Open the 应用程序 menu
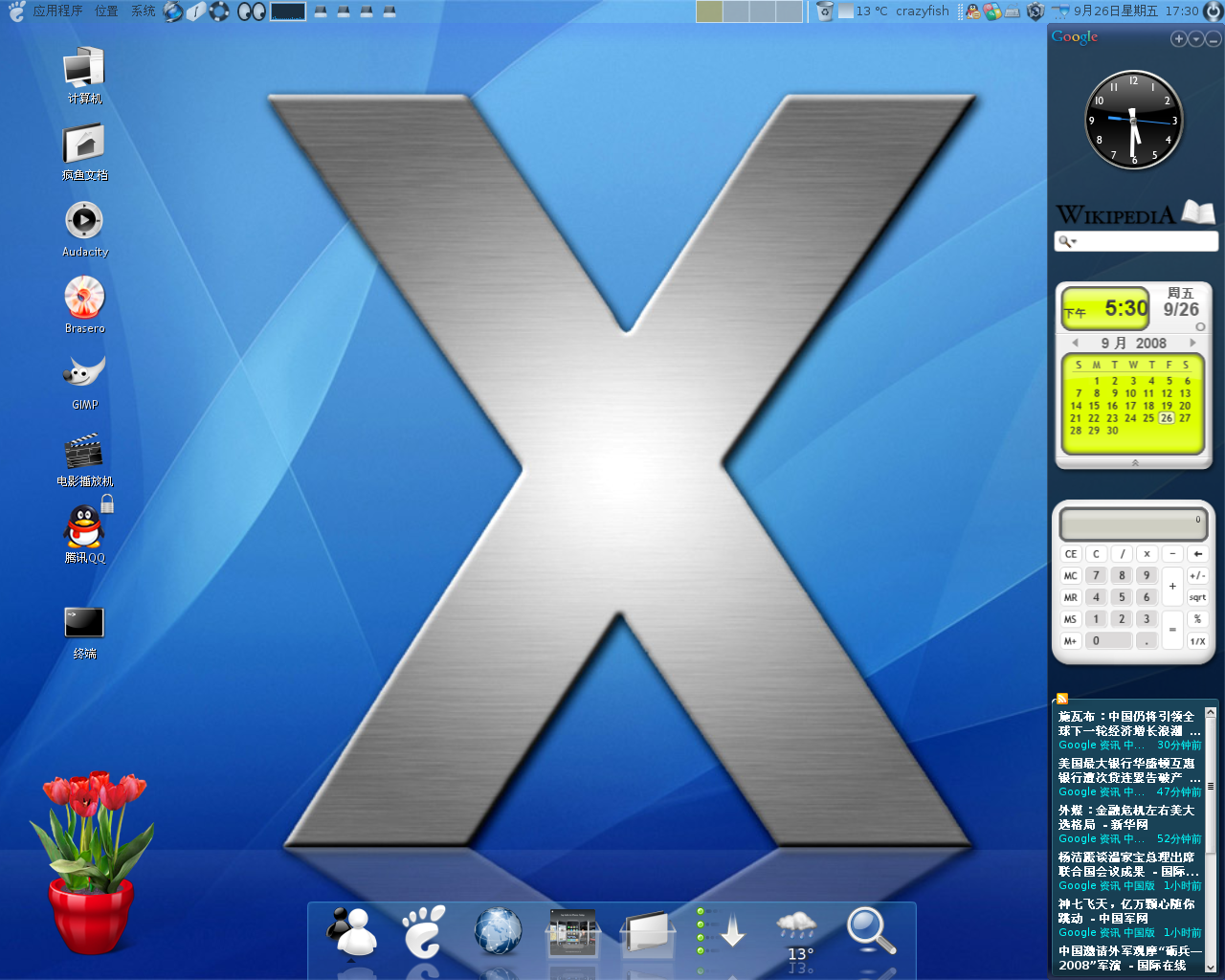1225x980 pixels. click(57, 11)
